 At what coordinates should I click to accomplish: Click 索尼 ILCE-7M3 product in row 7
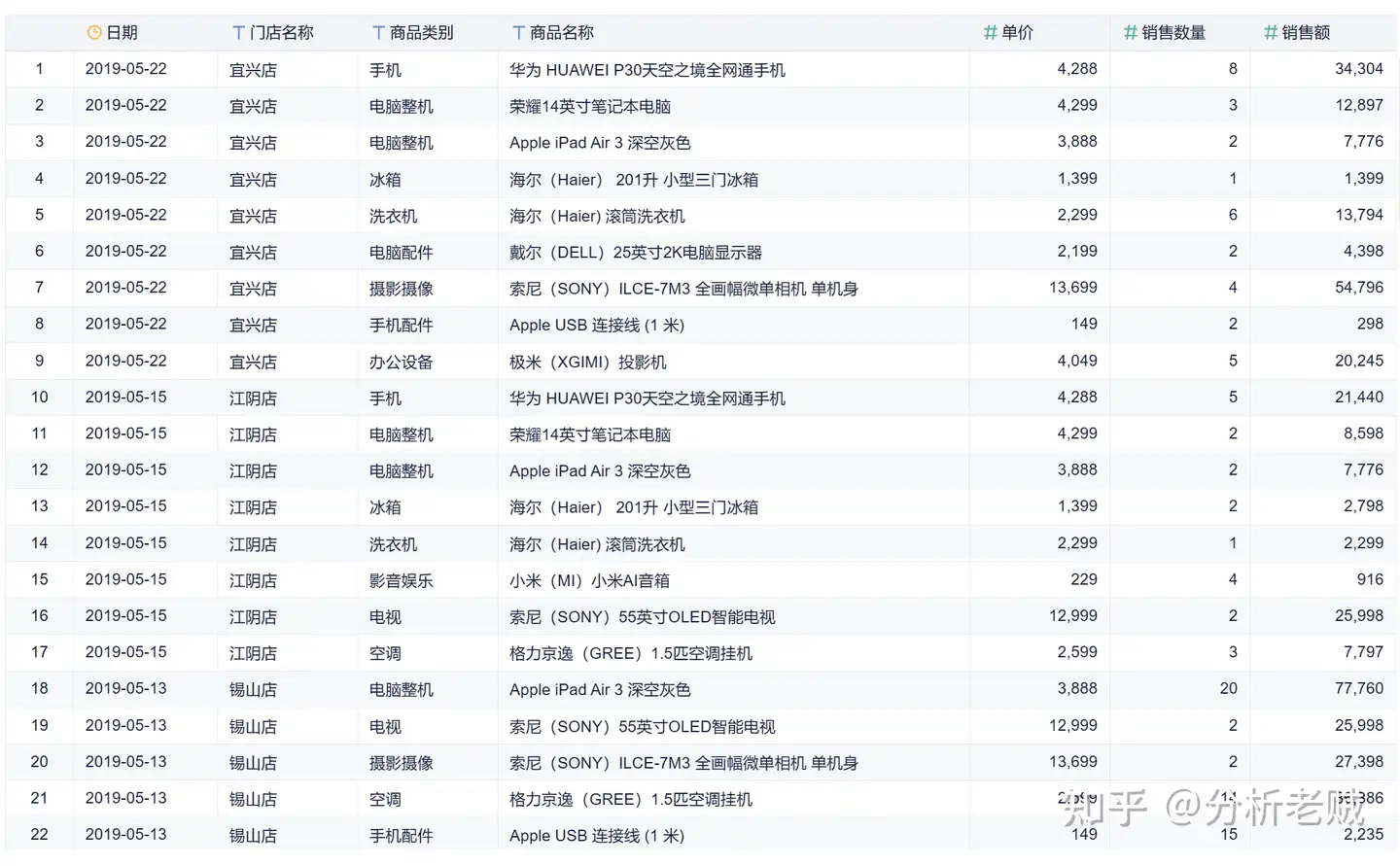point(683,289)
